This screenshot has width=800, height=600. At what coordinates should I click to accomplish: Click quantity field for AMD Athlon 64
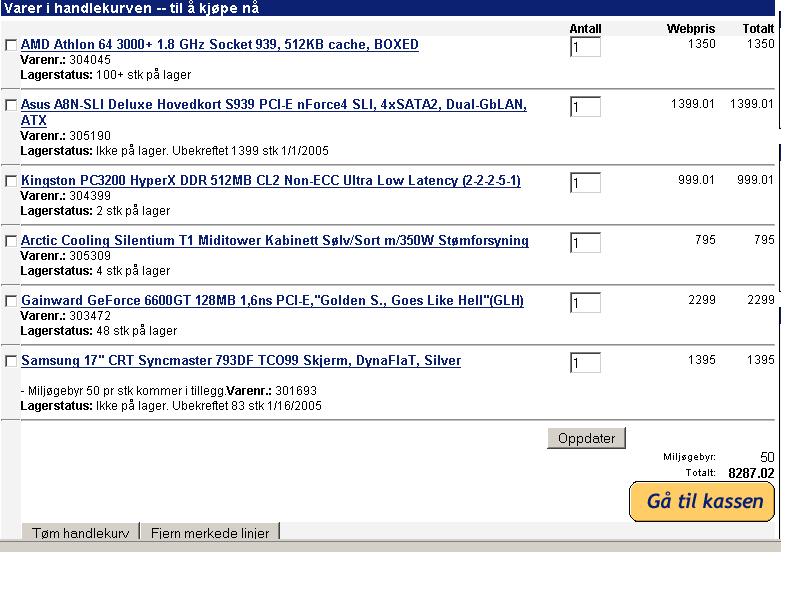coord(585,47)
